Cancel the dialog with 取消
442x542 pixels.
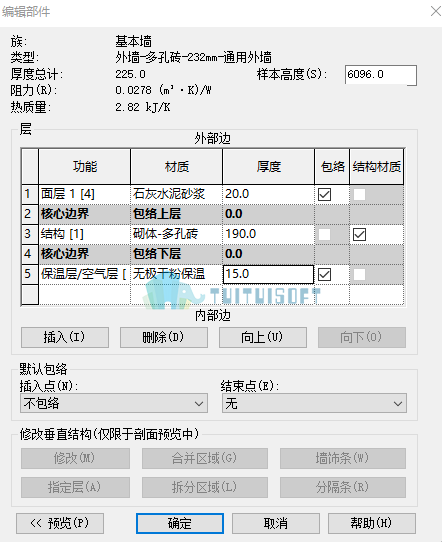[x=276, y=523]
